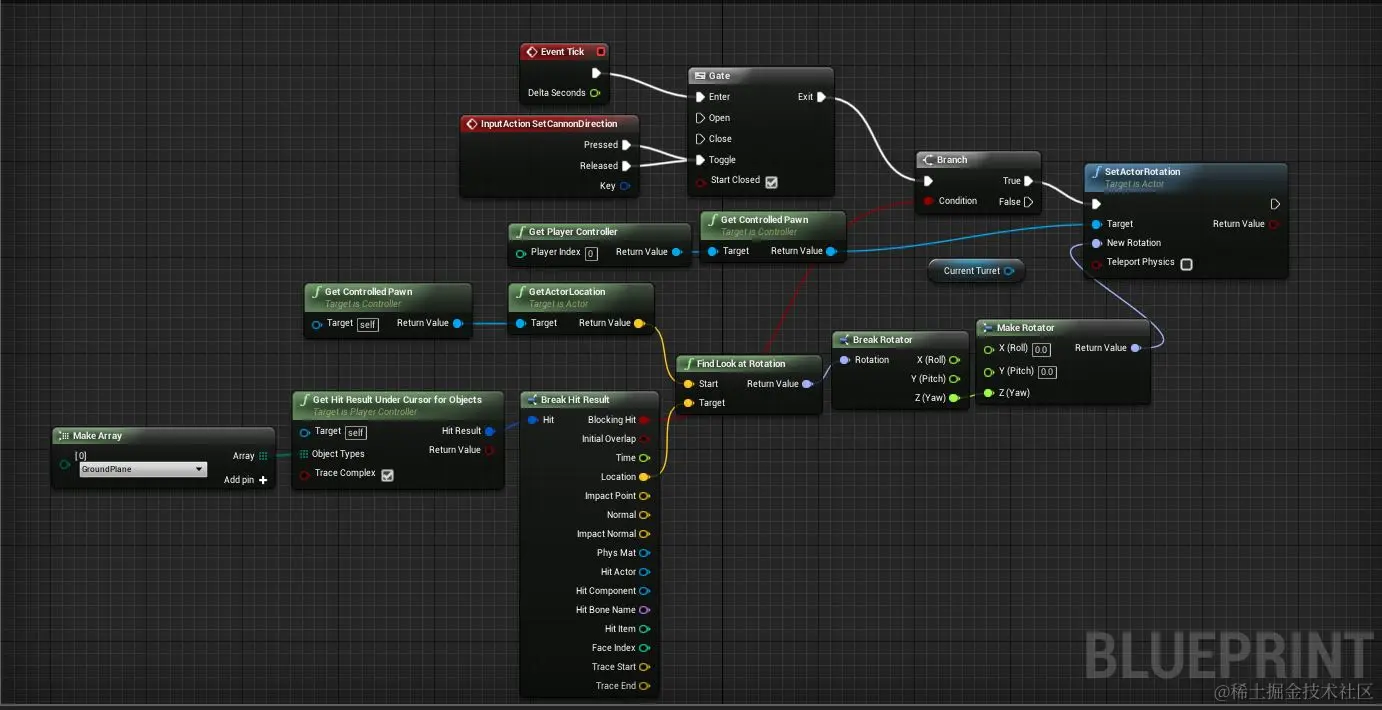Viewport: 1382px width, 710px height.
Task: Click the Find Look at Rotation Start pin
Action: tap(688, 384)
